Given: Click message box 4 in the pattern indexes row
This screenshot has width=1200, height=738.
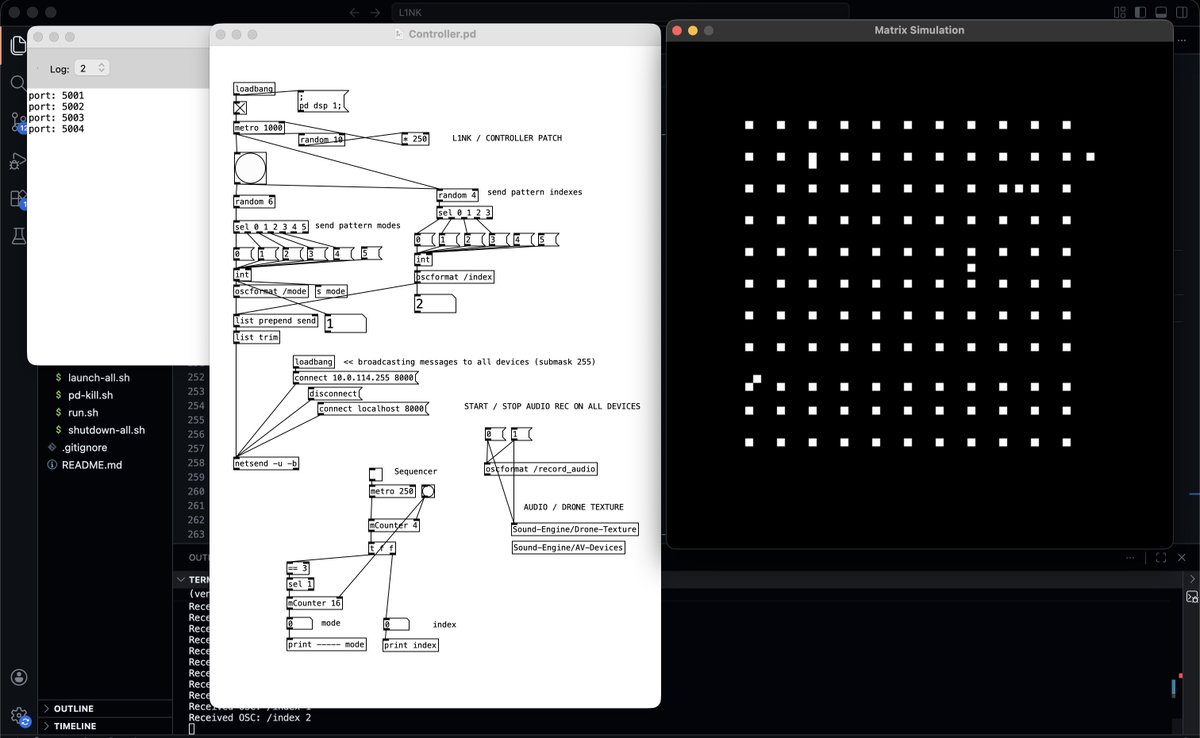Looking at the screenshot, I should 522,239.
